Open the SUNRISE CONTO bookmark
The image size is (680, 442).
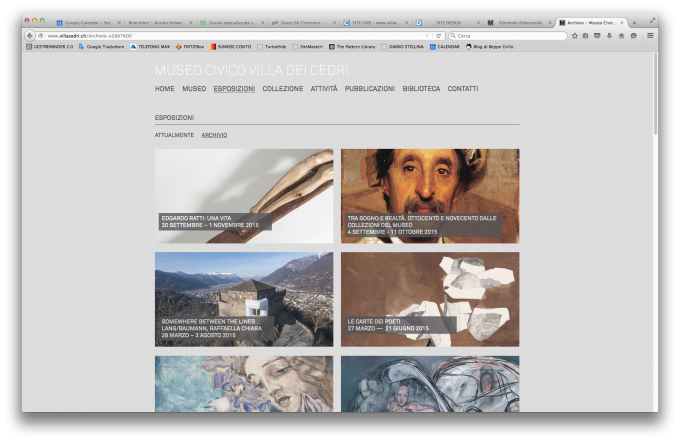click(231, 47)
